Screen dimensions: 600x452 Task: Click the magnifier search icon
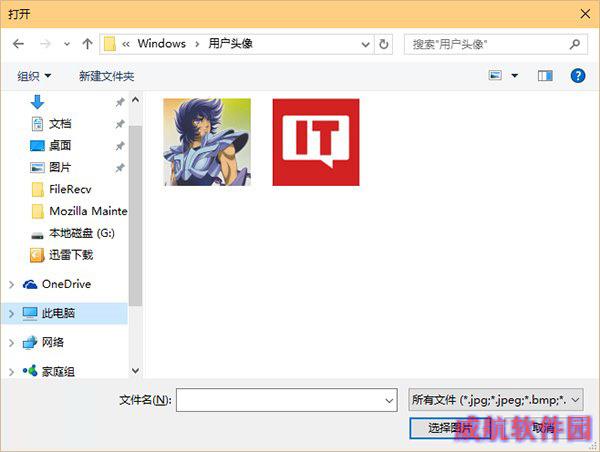574,44
